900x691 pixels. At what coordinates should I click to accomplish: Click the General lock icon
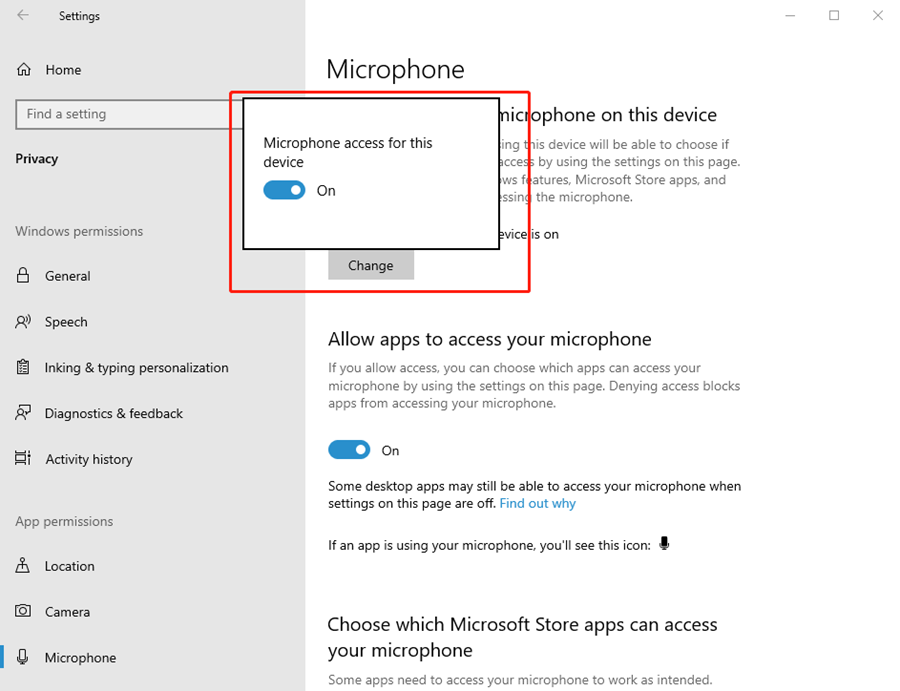pyautogui.click(x=23, y=275)
